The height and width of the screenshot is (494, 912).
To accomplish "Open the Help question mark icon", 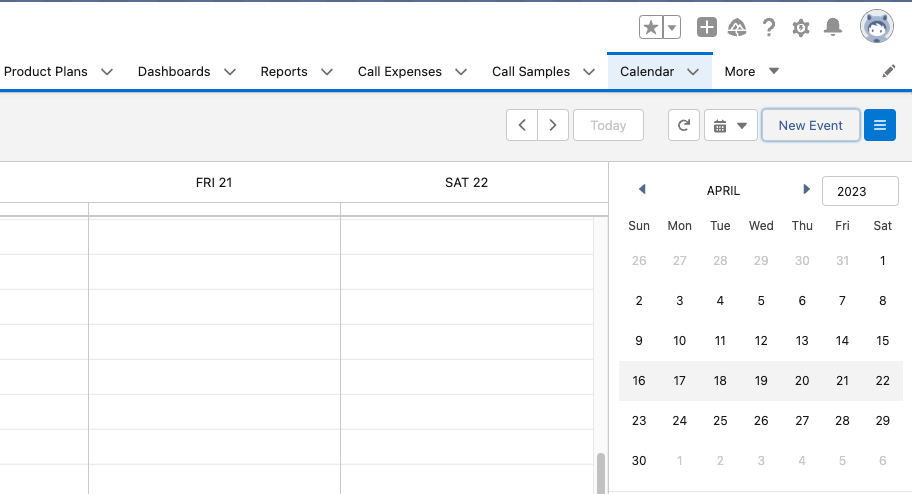I will coord(769,28).
